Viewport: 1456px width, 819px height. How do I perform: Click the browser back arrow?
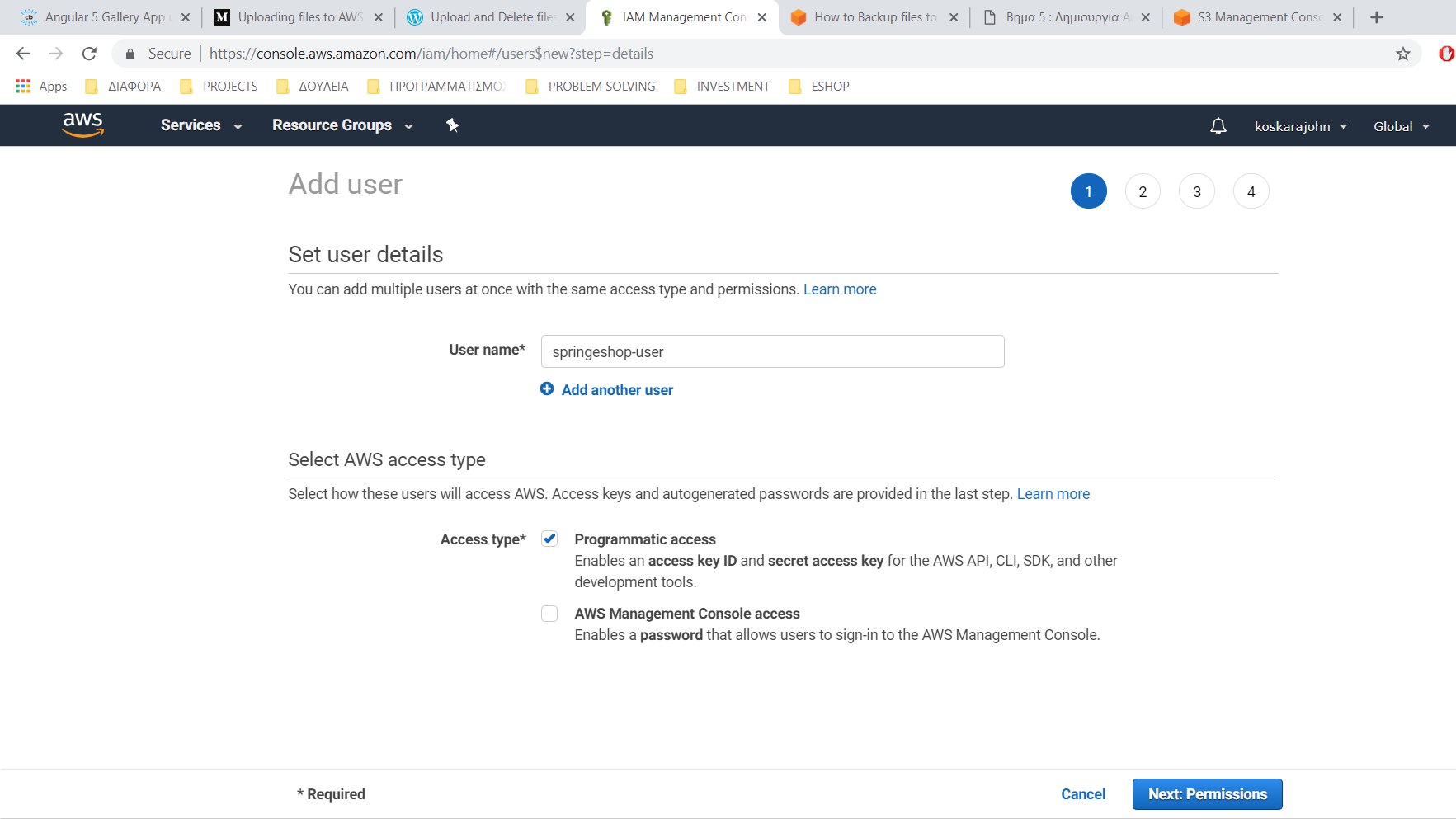coord(23,54)
